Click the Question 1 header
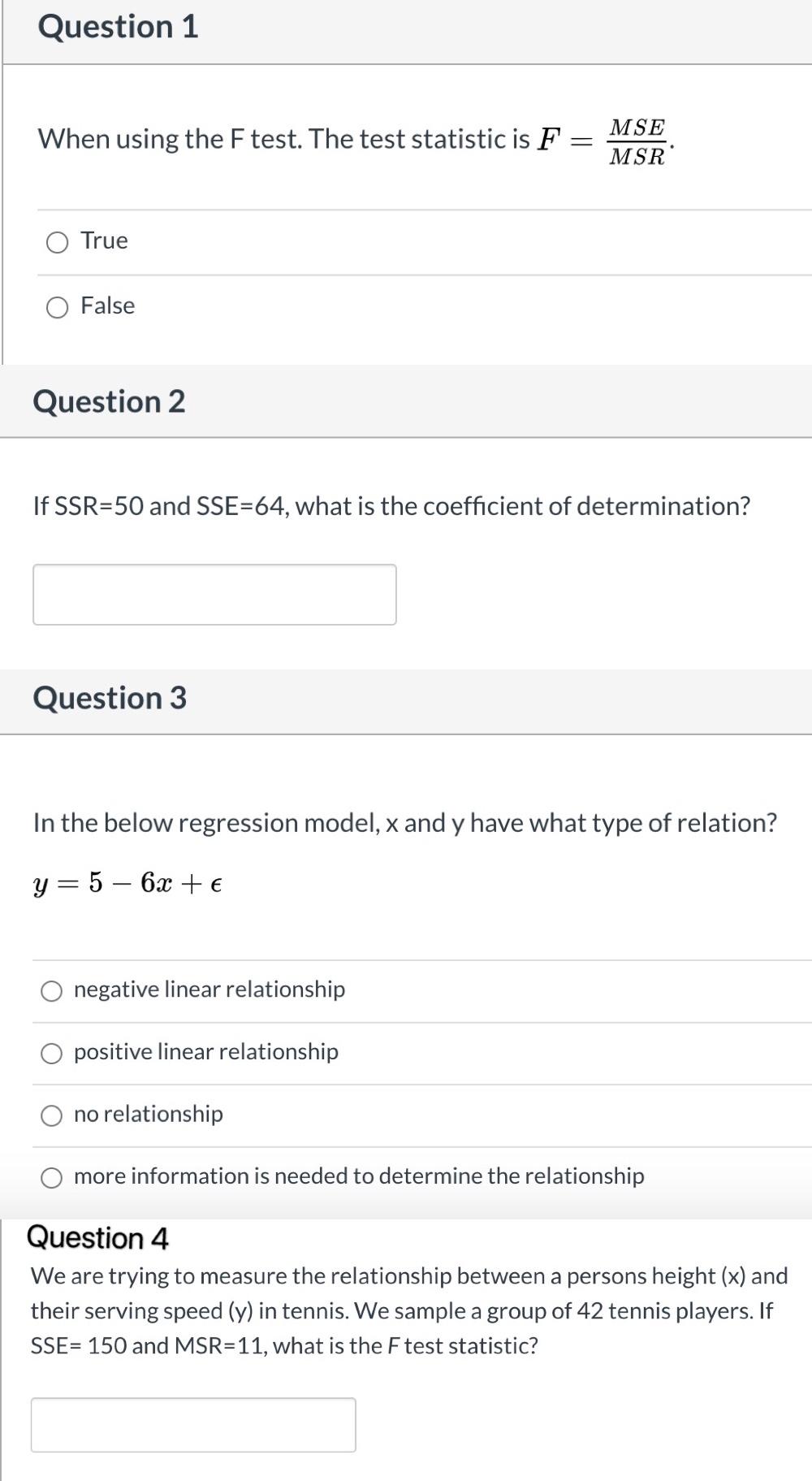 click(x=119, y=27)
